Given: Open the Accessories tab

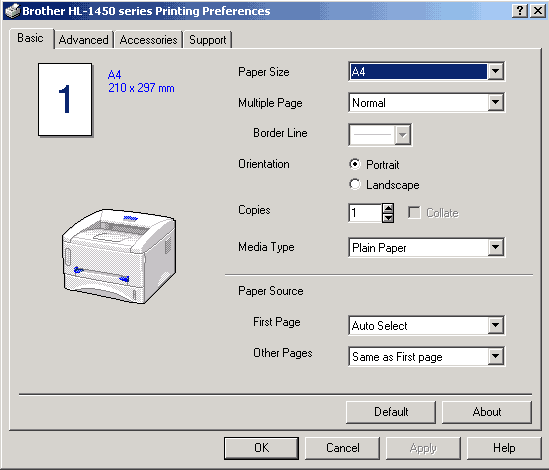Looking at the screenshot, I should pos(148,40).
